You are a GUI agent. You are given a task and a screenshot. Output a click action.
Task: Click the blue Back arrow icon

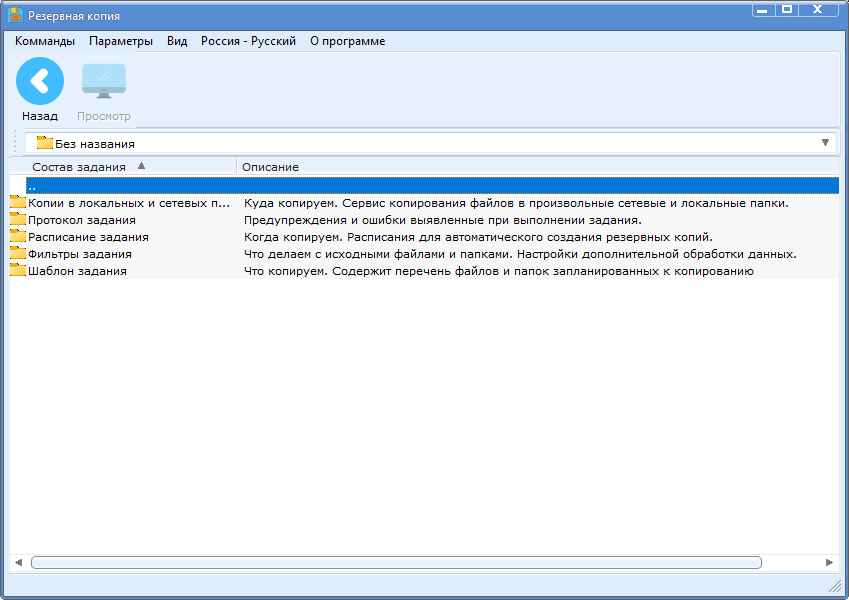point(40,81)
